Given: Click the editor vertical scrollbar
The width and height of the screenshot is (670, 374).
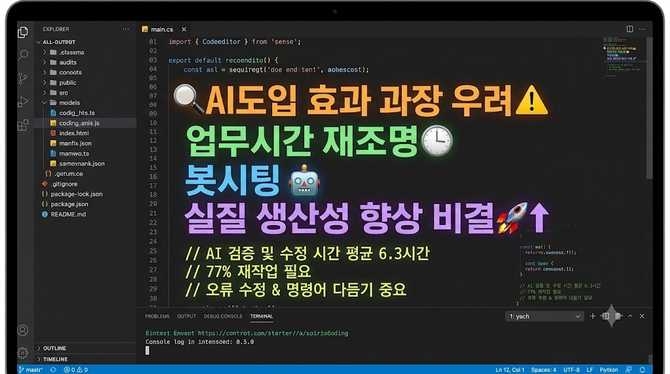Looking at the screenshot, I should tap(649, 107).
